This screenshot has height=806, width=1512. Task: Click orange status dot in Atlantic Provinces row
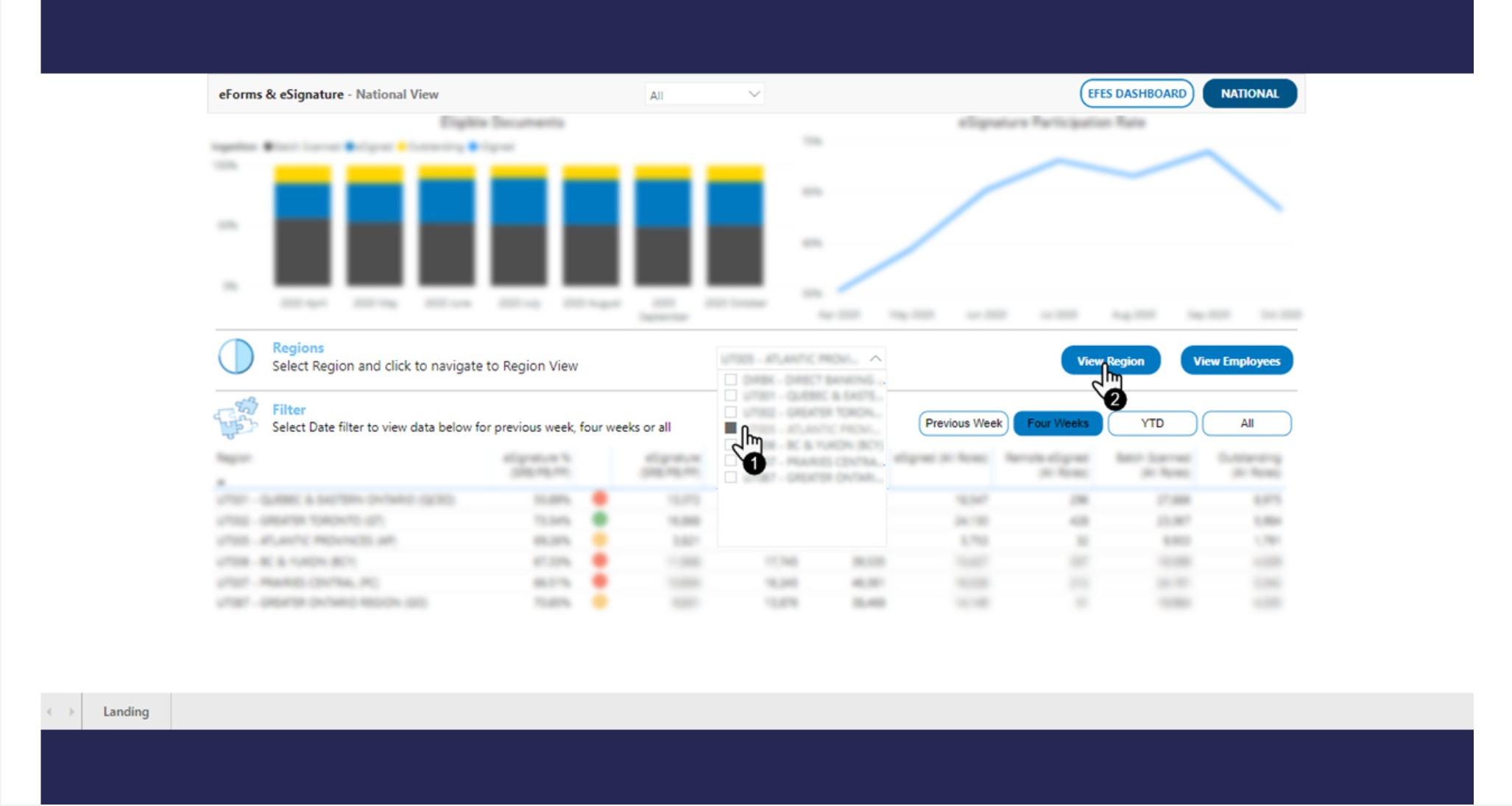tap(600, 540)
